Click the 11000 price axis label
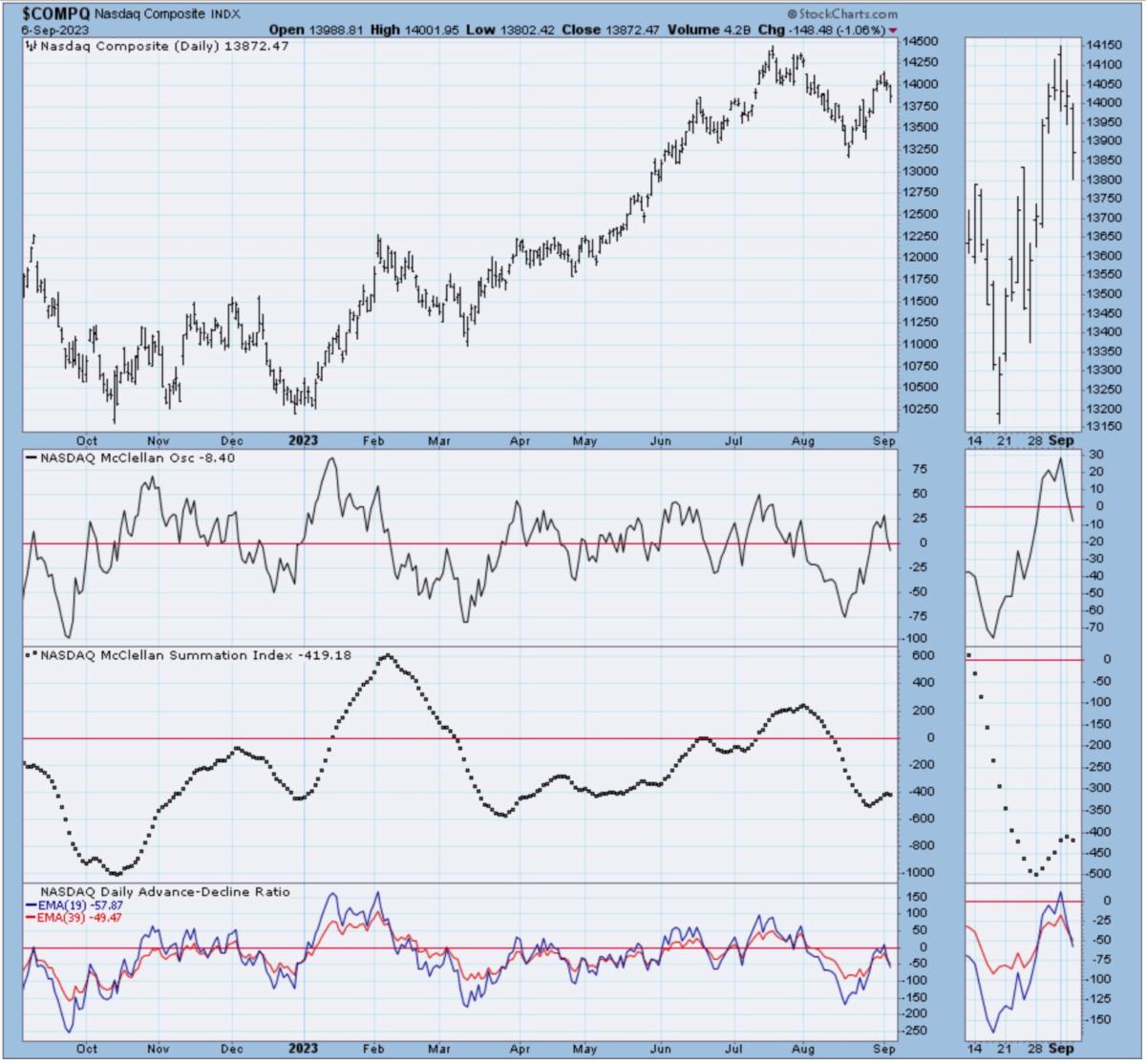This screenshot has width=1146, height=1064. coord(922,344)
